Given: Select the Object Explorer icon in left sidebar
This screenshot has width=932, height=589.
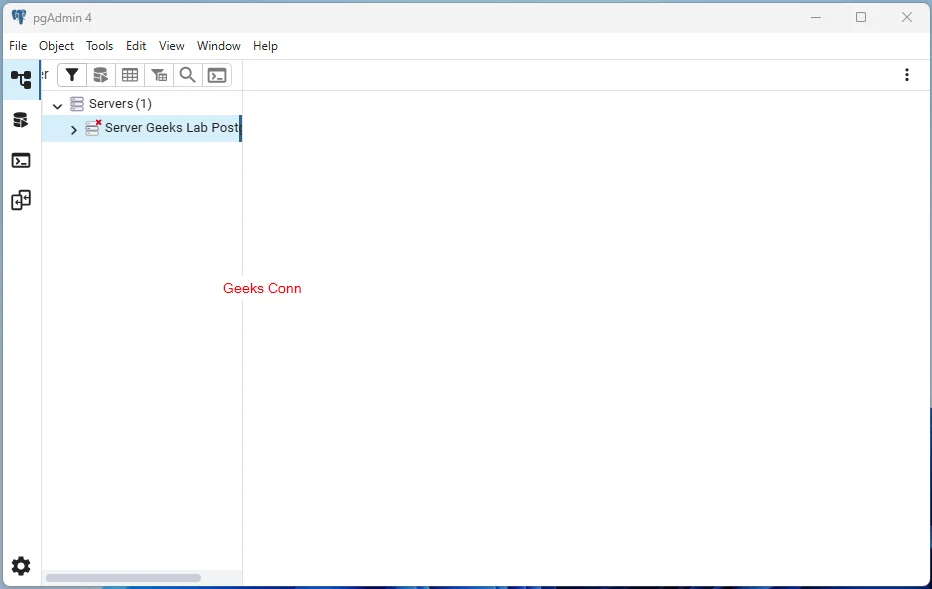Looking at the screenshot, I should coord(21,79).
